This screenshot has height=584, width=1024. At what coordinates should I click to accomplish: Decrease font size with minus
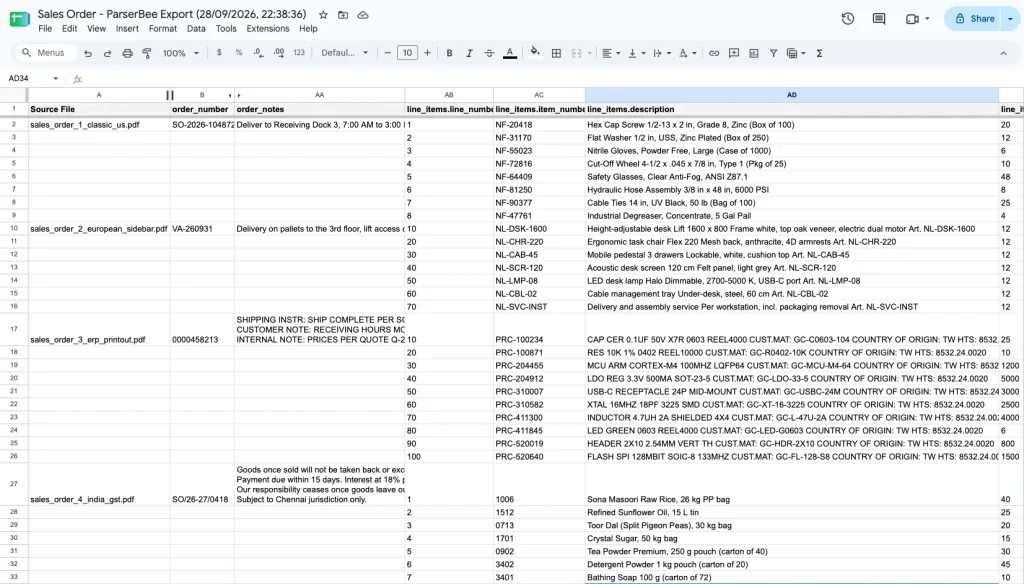click(387, 53)
